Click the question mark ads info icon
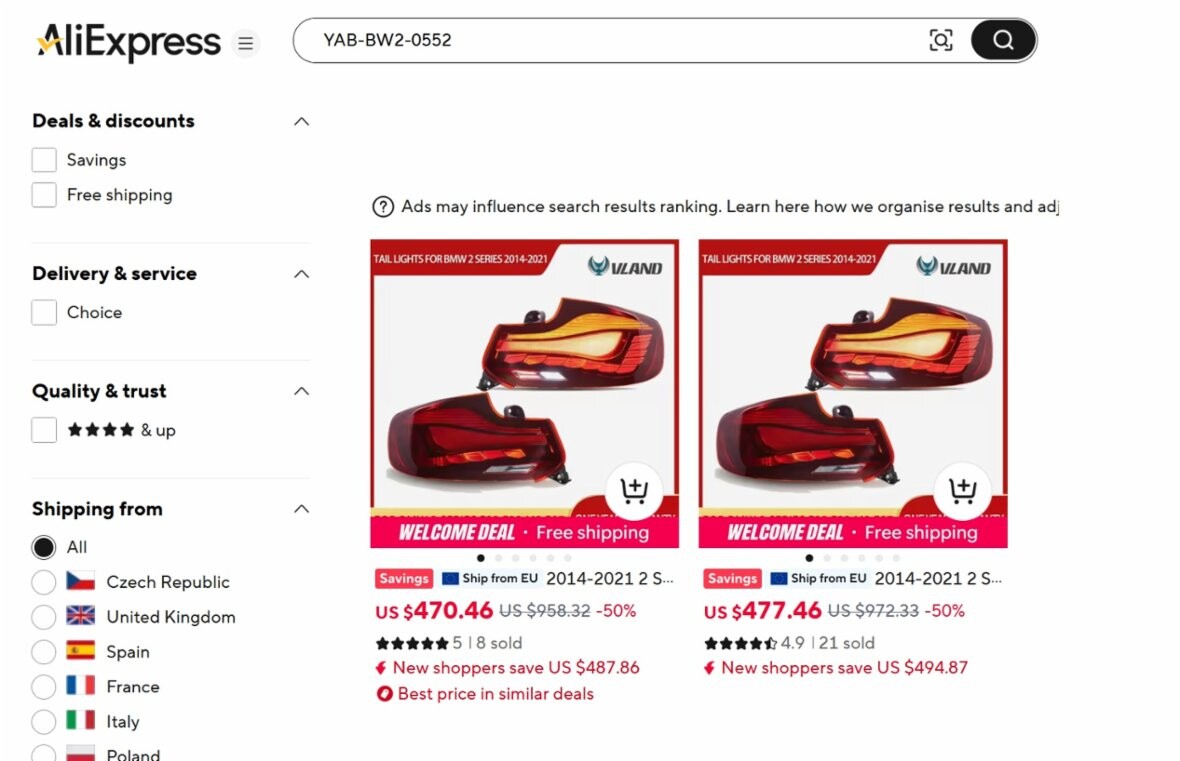 coord(383,206)
